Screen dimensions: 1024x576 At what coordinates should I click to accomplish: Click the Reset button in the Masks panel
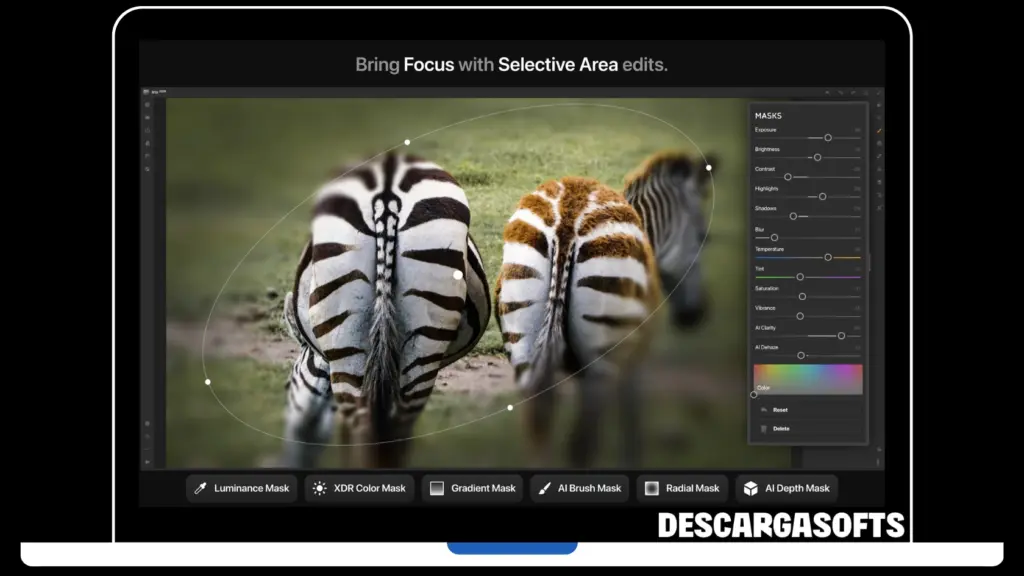coord(780,409)
